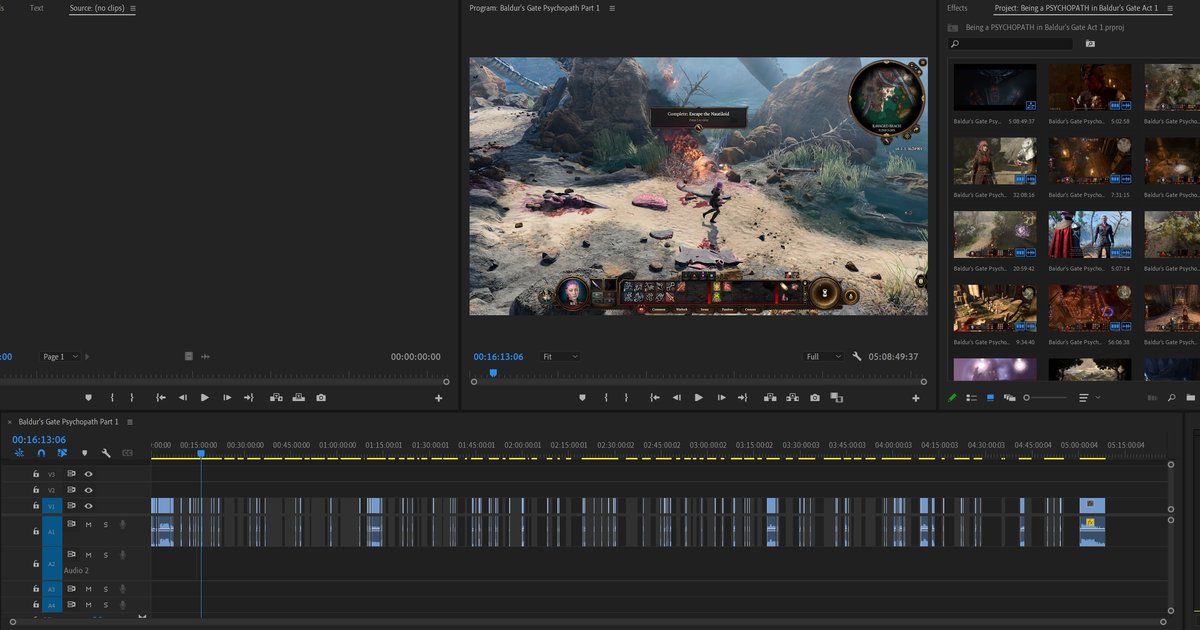Click Add Marker in Source monitor
Screen dimensions: 1200x630
(88, 397)
